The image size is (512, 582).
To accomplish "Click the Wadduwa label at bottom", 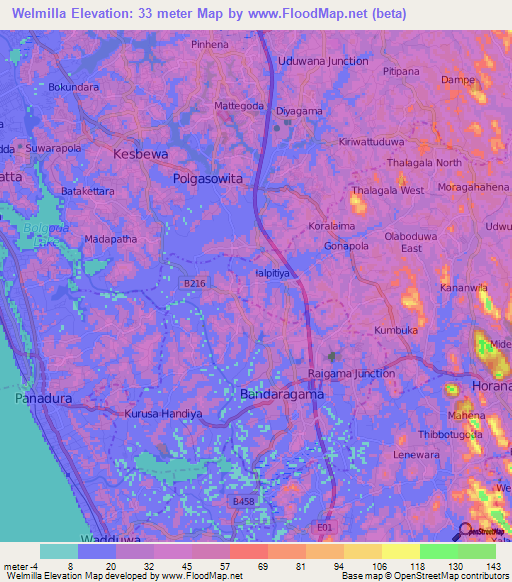I will click(111, 538).
